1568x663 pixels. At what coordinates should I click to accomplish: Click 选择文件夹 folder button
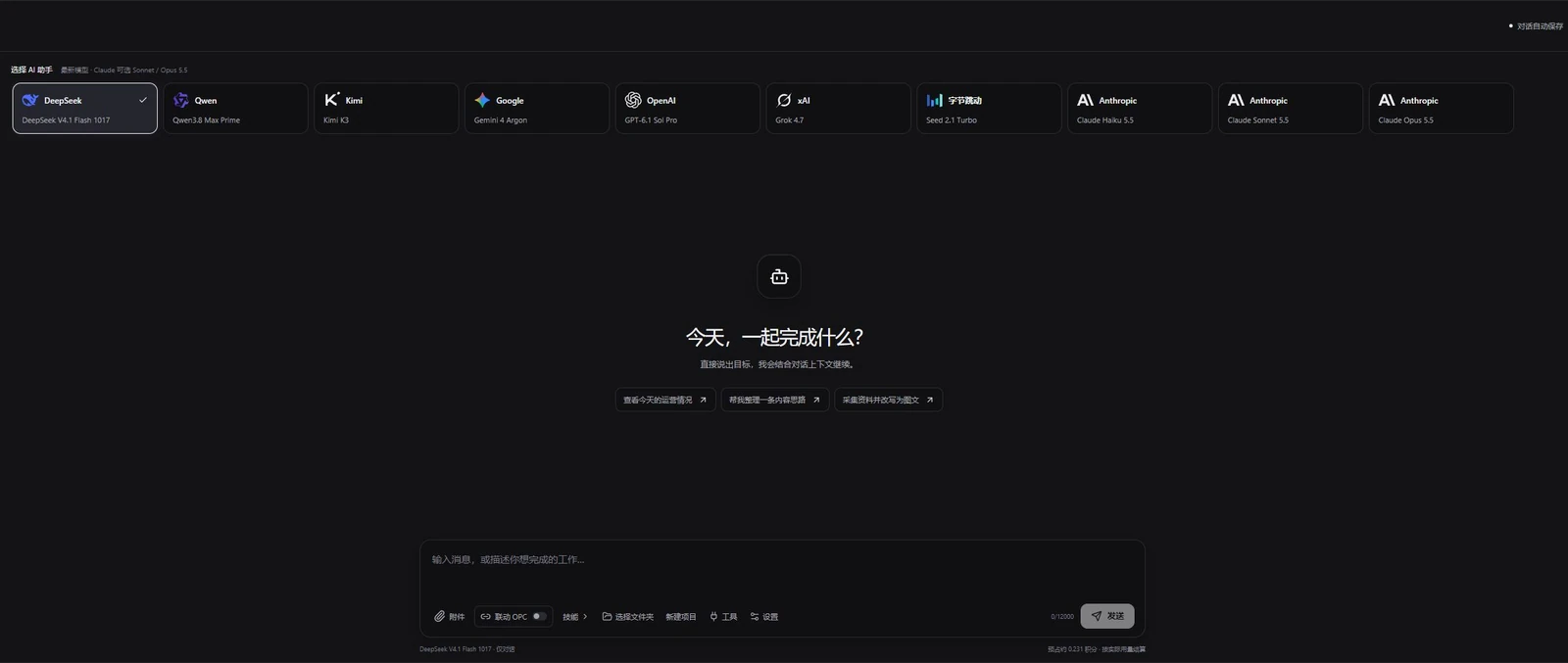click(x=628, y=617)
